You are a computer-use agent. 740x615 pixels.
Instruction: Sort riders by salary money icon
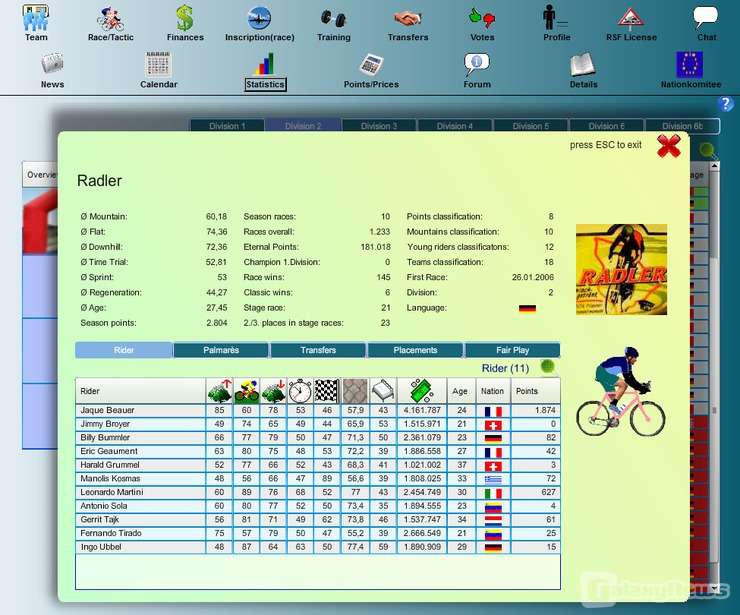422,391
